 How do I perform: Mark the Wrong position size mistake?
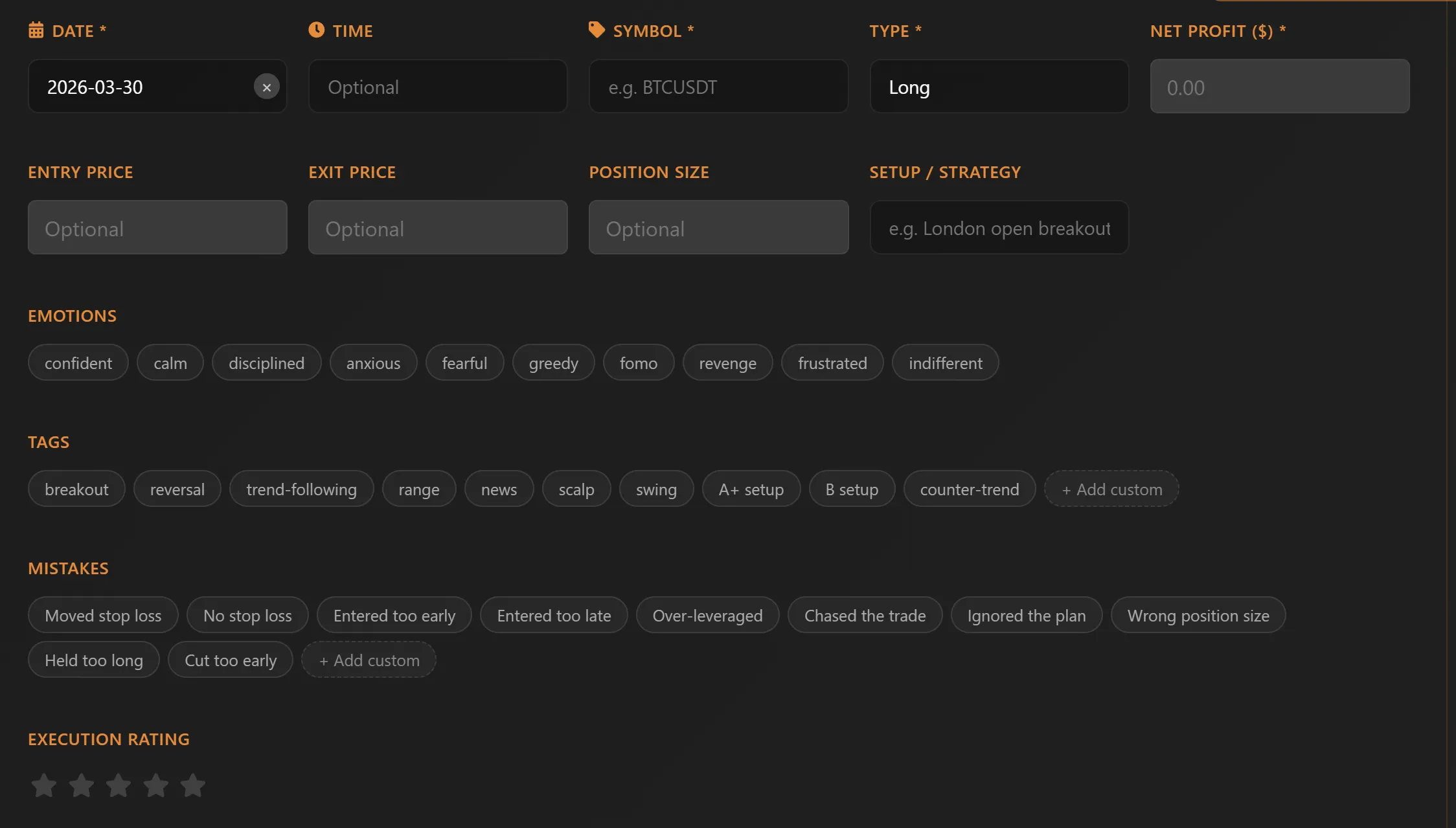(x=1198, y=615)
